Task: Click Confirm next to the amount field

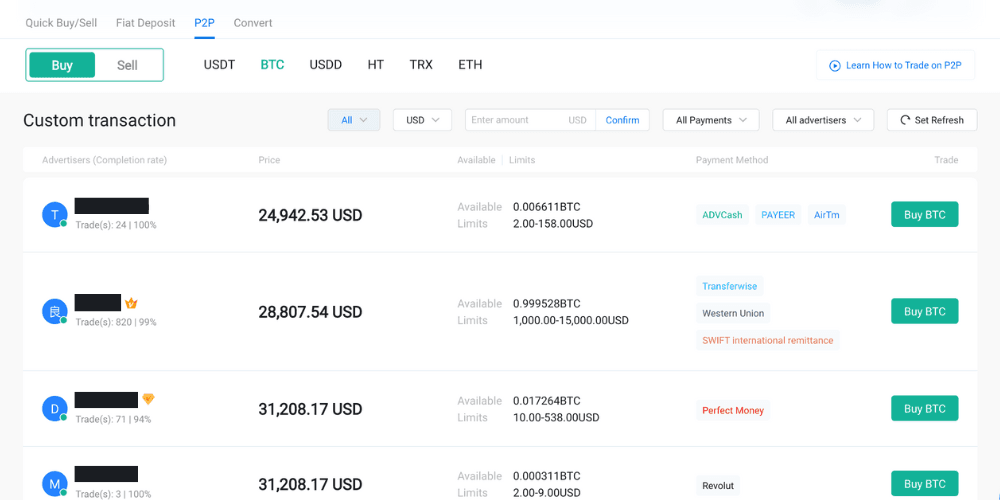Action: pos(622,120)
